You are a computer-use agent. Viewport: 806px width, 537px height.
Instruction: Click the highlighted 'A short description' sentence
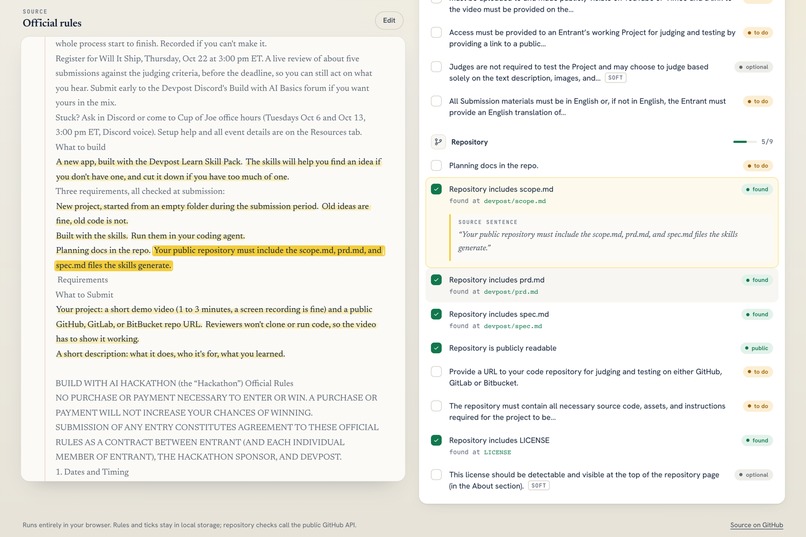click(x=170, y=354)
